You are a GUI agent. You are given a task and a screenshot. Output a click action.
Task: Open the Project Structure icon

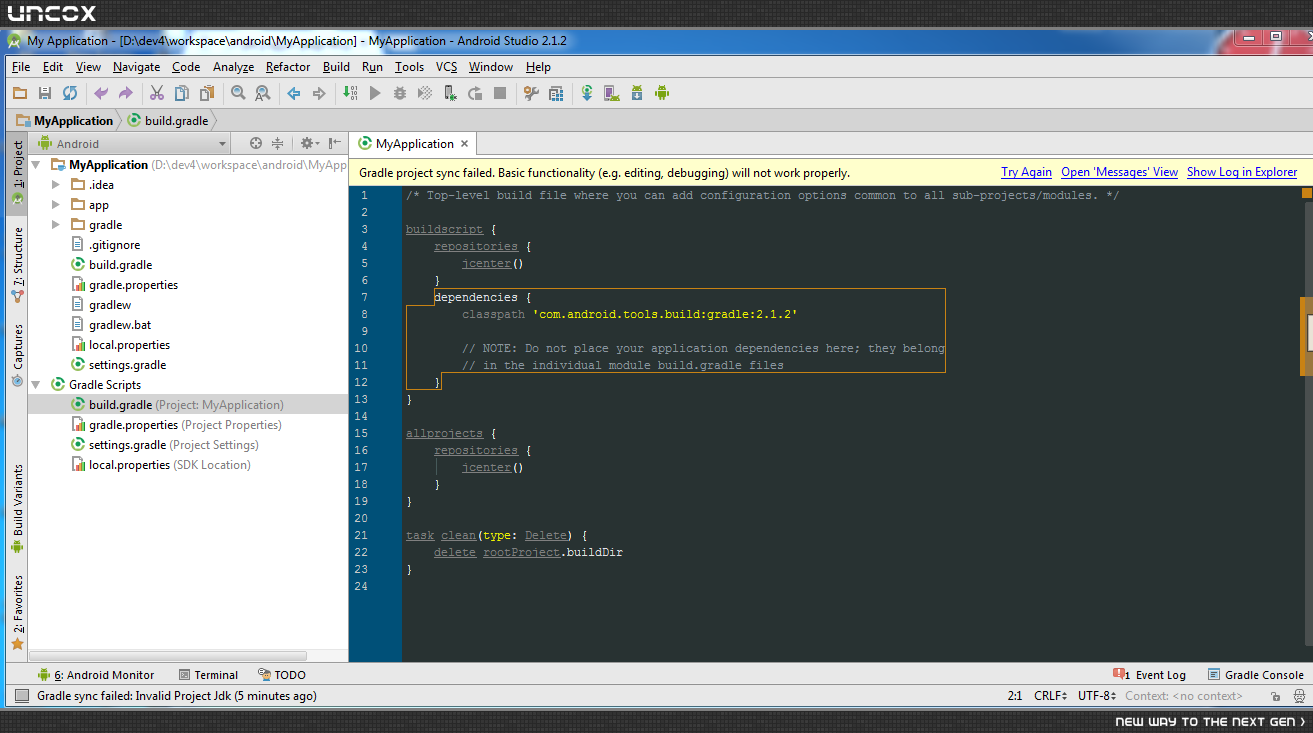tap(556, 93)
